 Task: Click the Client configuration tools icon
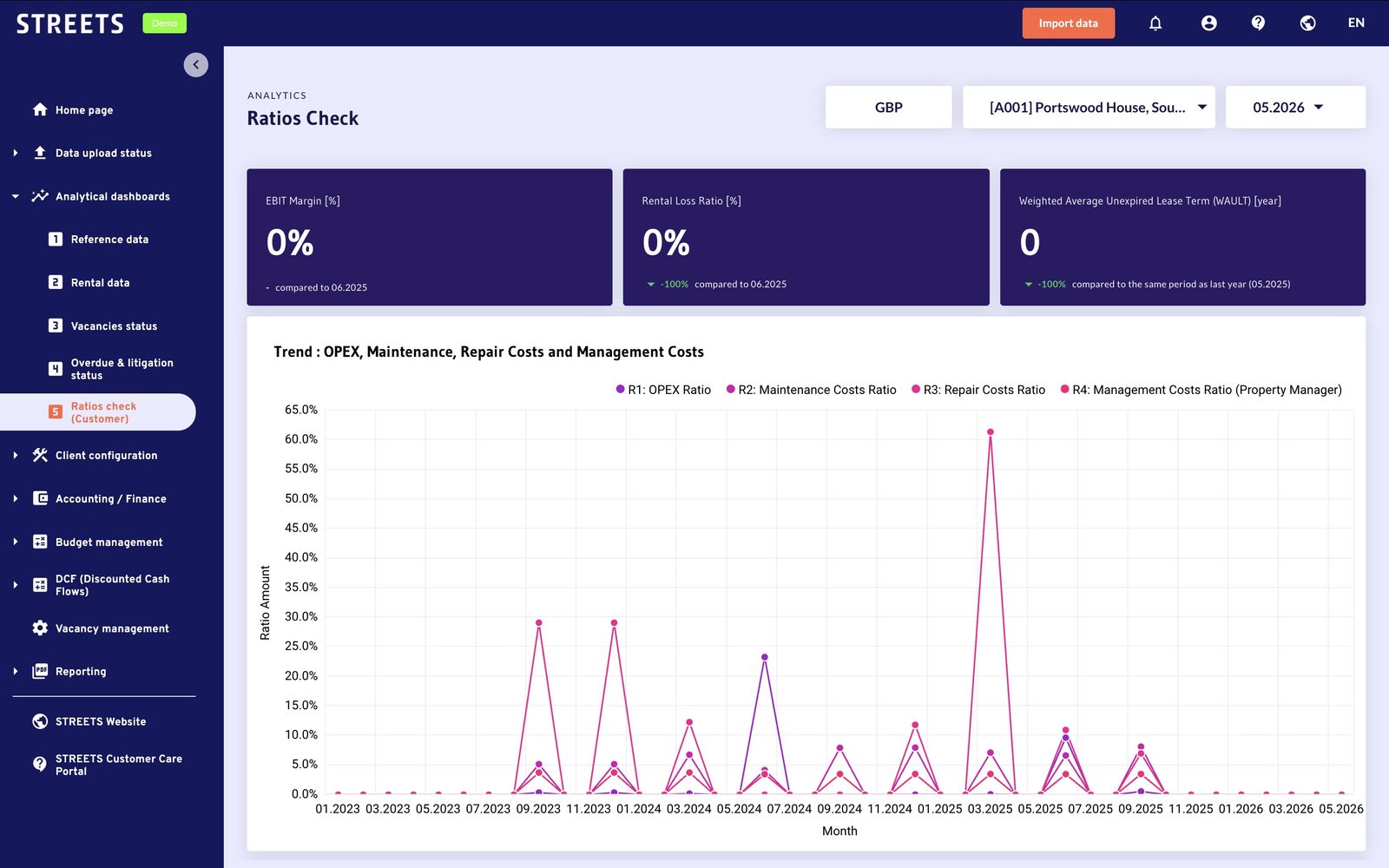coord(40,455)
